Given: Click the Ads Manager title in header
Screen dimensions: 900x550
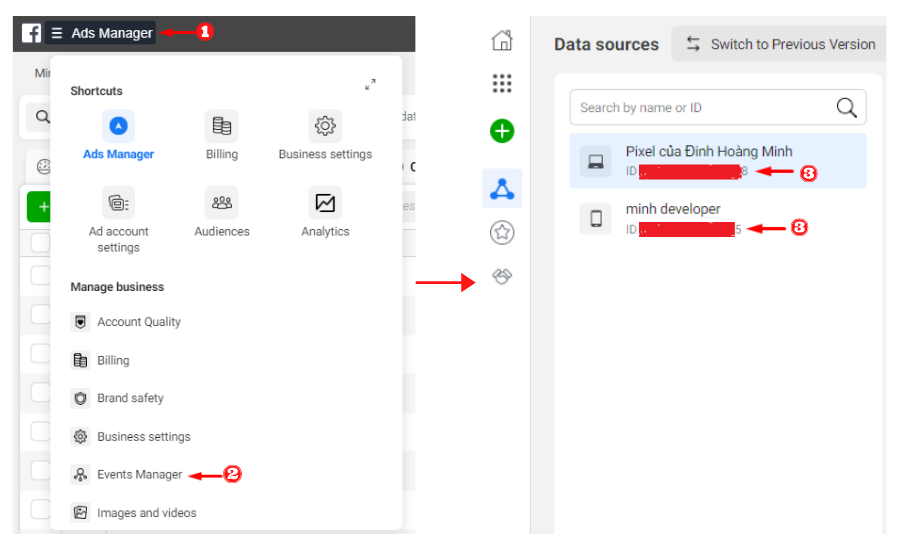Looking at the screenshot, I should (x=112, y=33).
